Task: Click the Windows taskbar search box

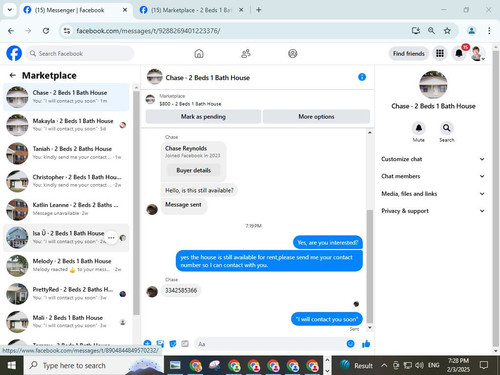Action: (x=94, y=365)
